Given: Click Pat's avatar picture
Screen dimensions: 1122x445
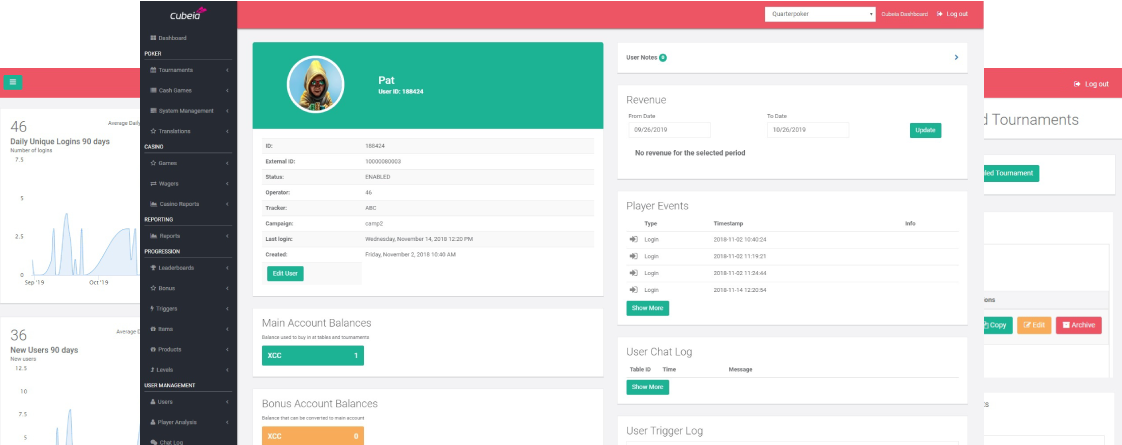Looking at the screenshot, I should pyautogui.click(x=316, y=84).
